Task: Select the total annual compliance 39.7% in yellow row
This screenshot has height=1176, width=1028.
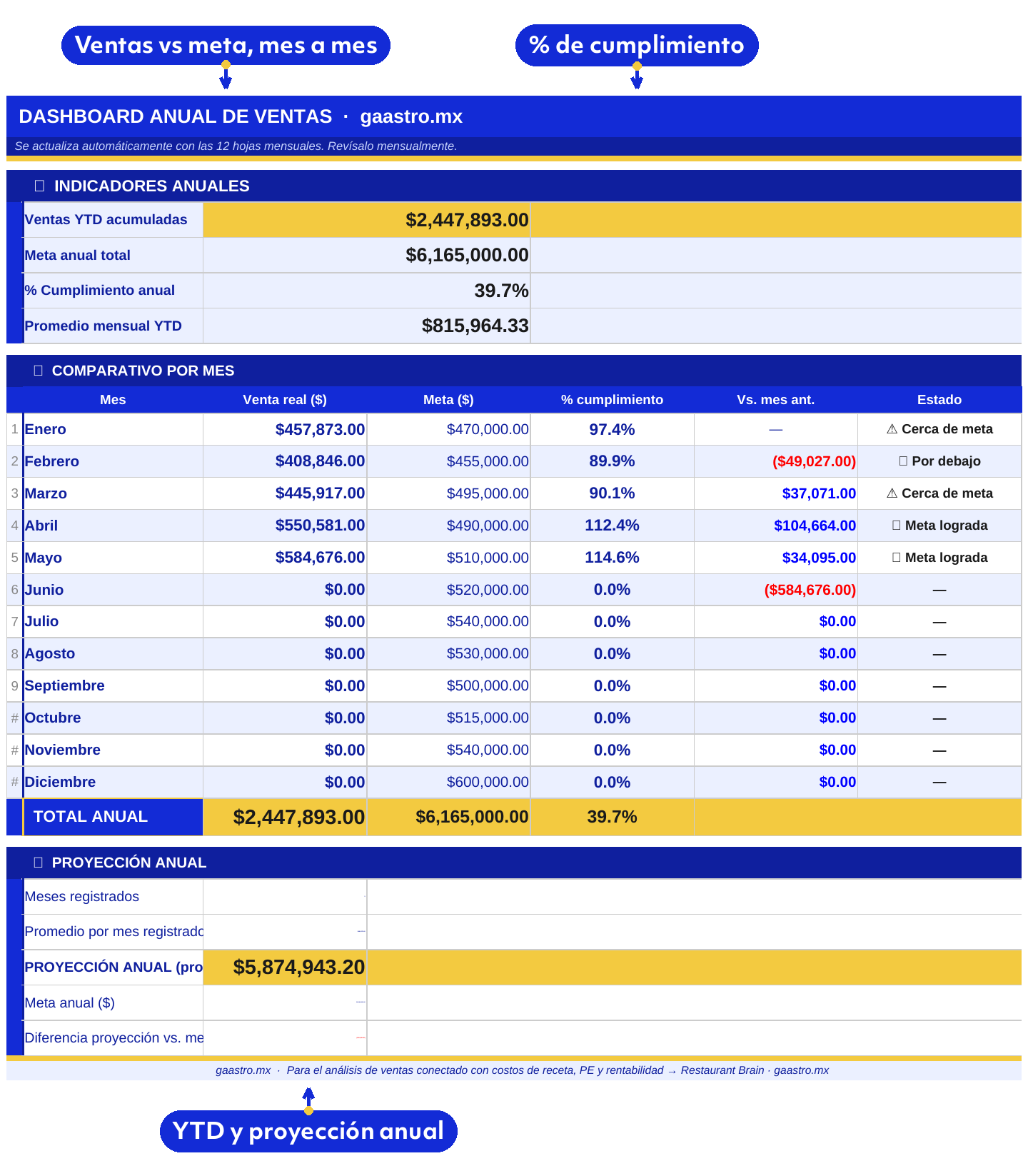Action: pos(612,817)
